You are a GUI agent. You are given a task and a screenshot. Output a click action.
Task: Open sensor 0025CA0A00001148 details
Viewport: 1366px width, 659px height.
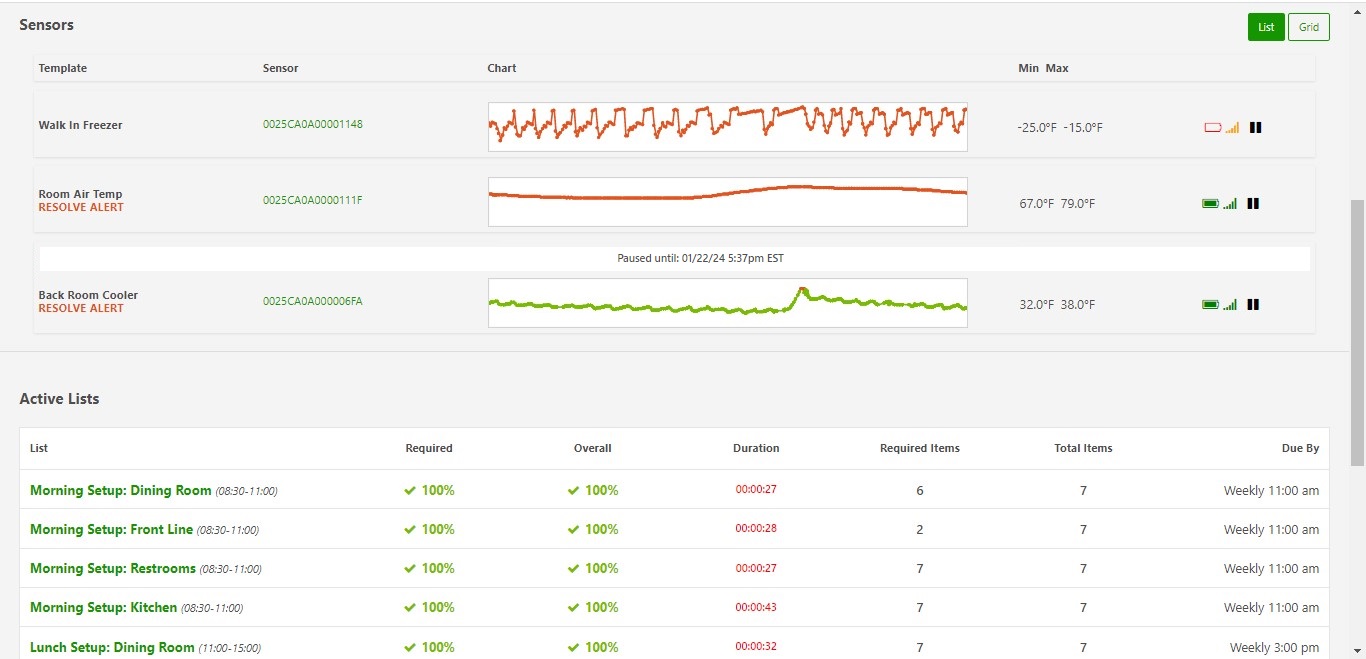tap(312, 125)
